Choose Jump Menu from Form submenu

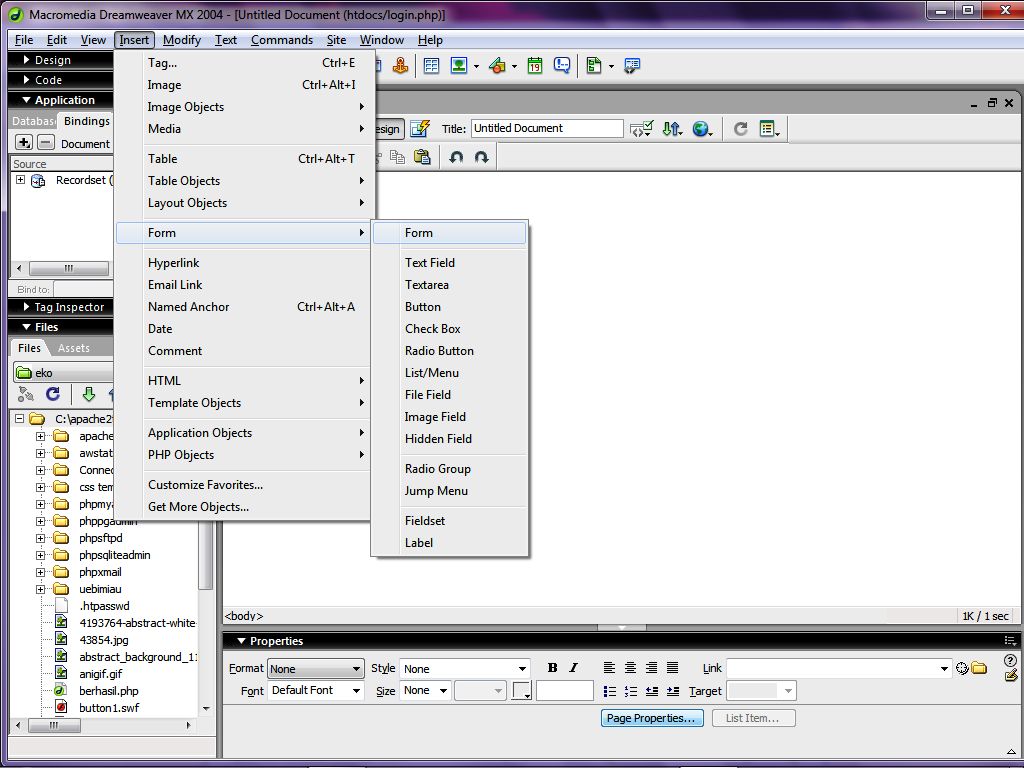point(449,491)
